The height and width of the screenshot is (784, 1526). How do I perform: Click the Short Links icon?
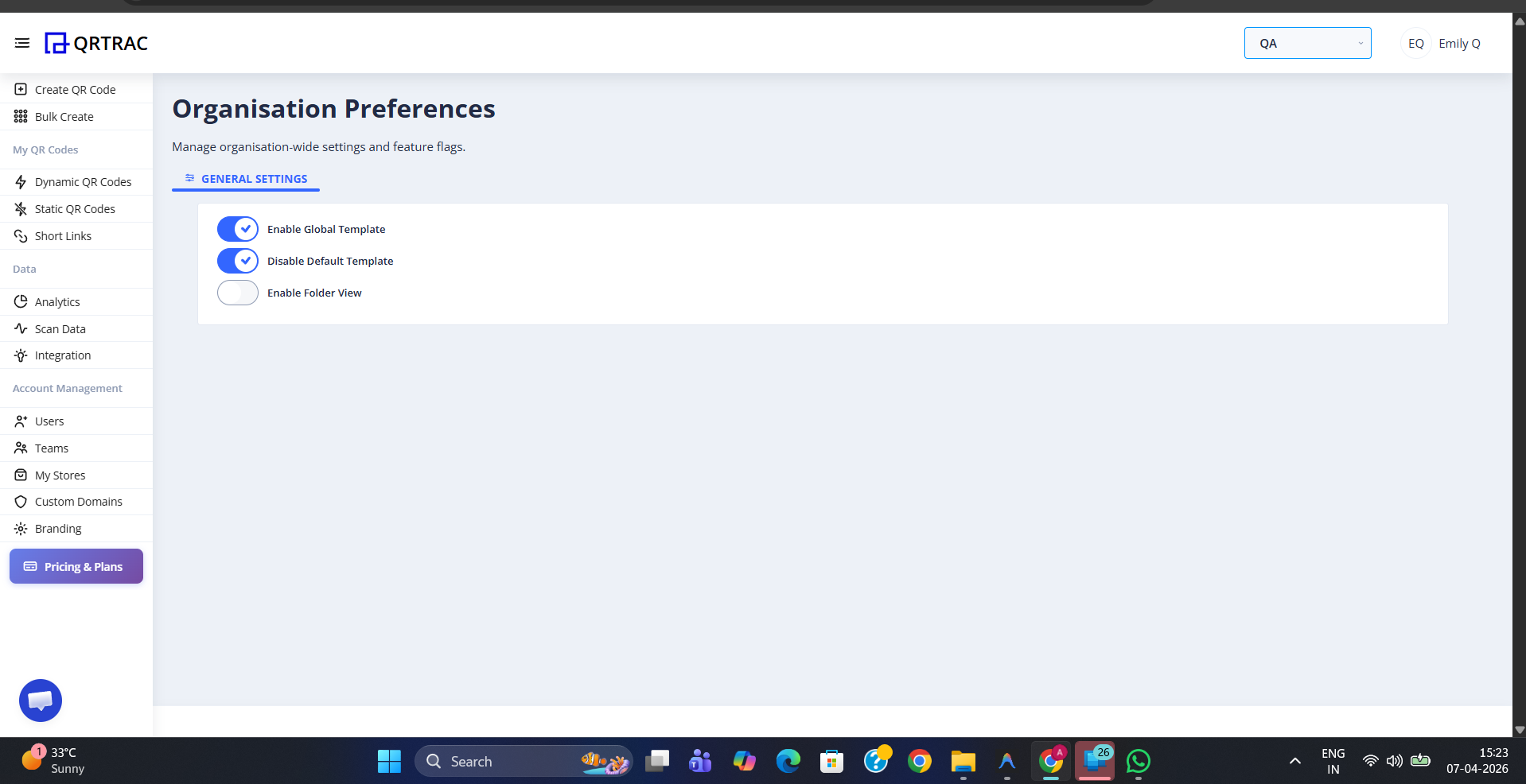[20, 235]
